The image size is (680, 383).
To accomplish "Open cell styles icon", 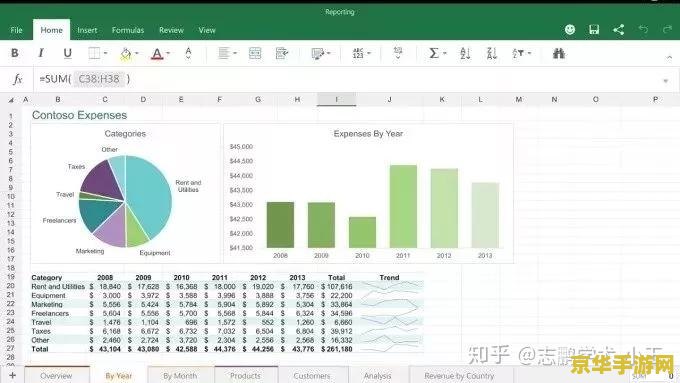I will [x=318, y=53].
